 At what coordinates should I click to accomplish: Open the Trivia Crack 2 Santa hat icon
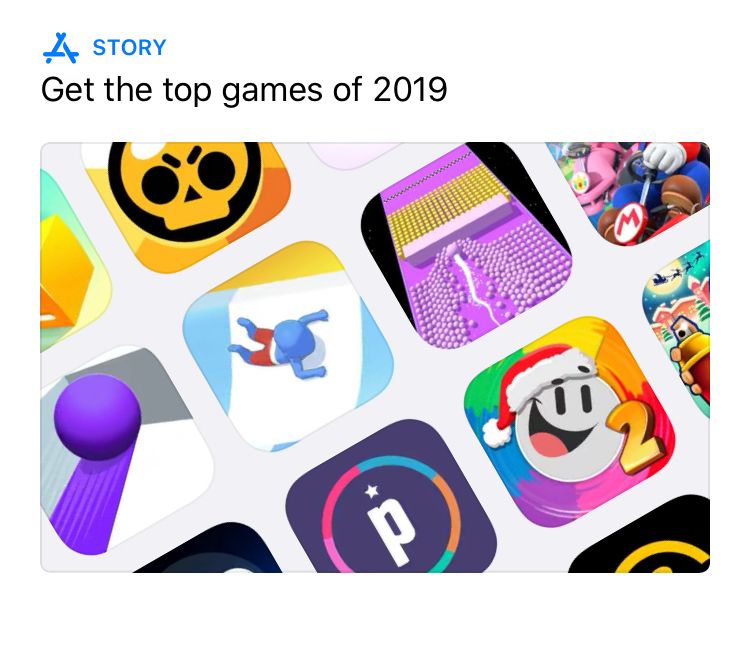(569, 422)
